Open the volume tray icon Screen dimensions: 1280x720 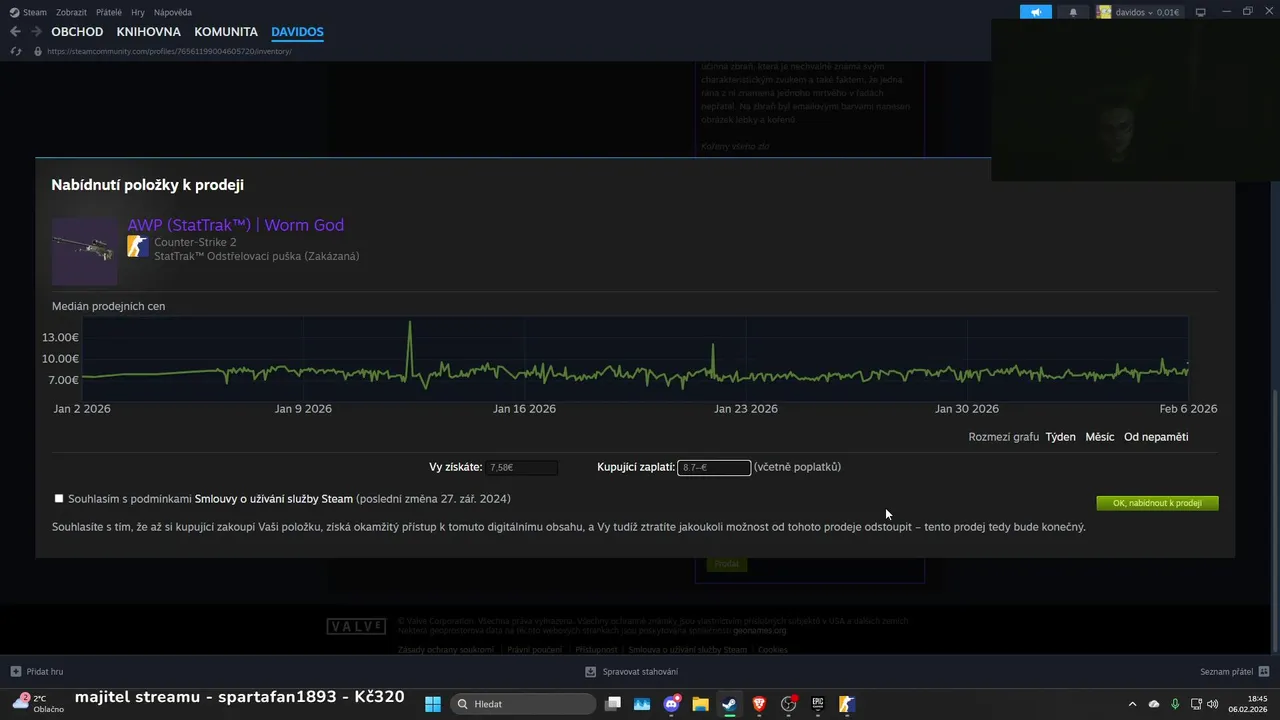coord(1213,704)
